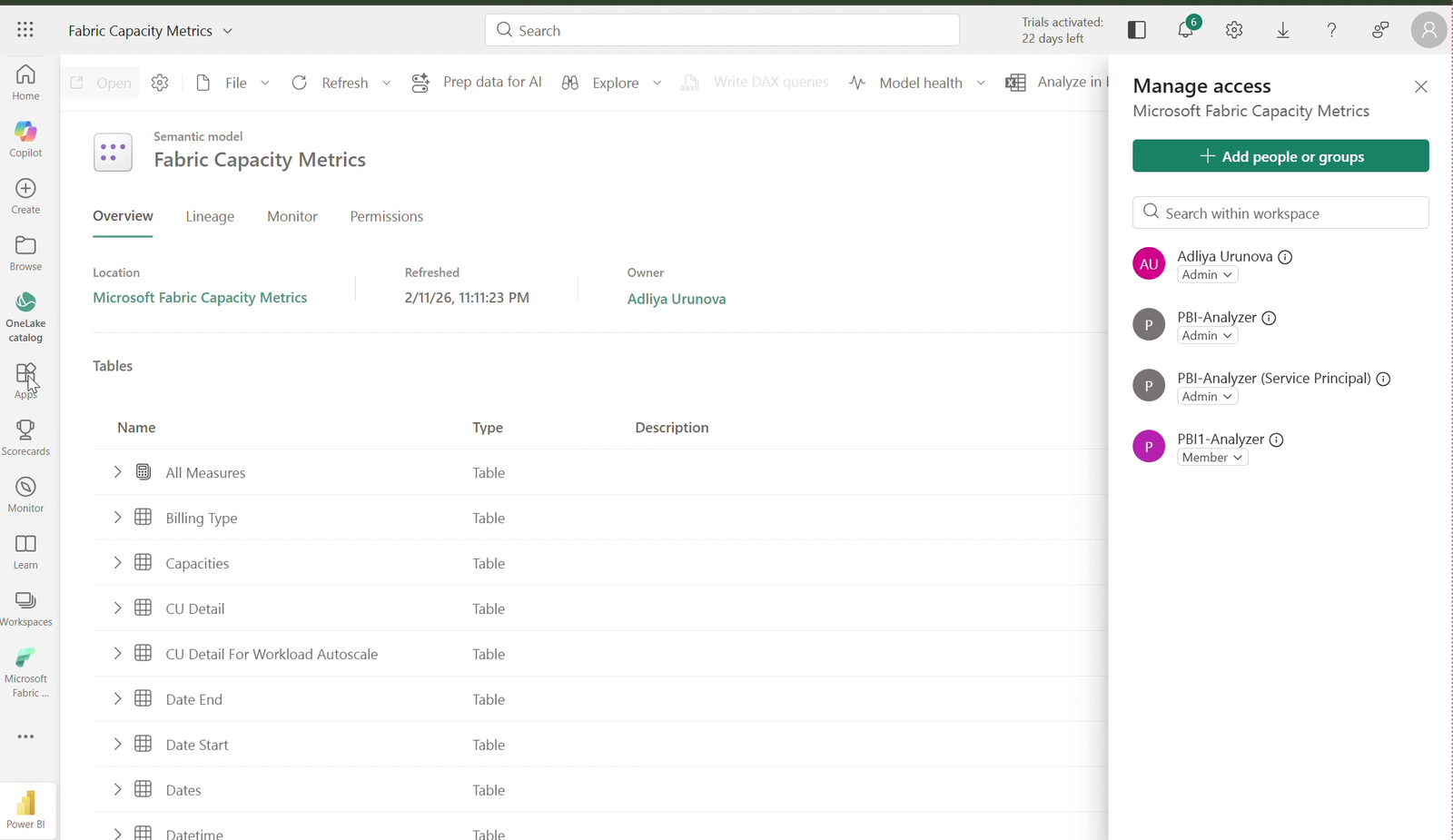Open the user account avatar
Image resolution: width=1453 pixels, height=840 pixels.
click(x=1428, y=30)
